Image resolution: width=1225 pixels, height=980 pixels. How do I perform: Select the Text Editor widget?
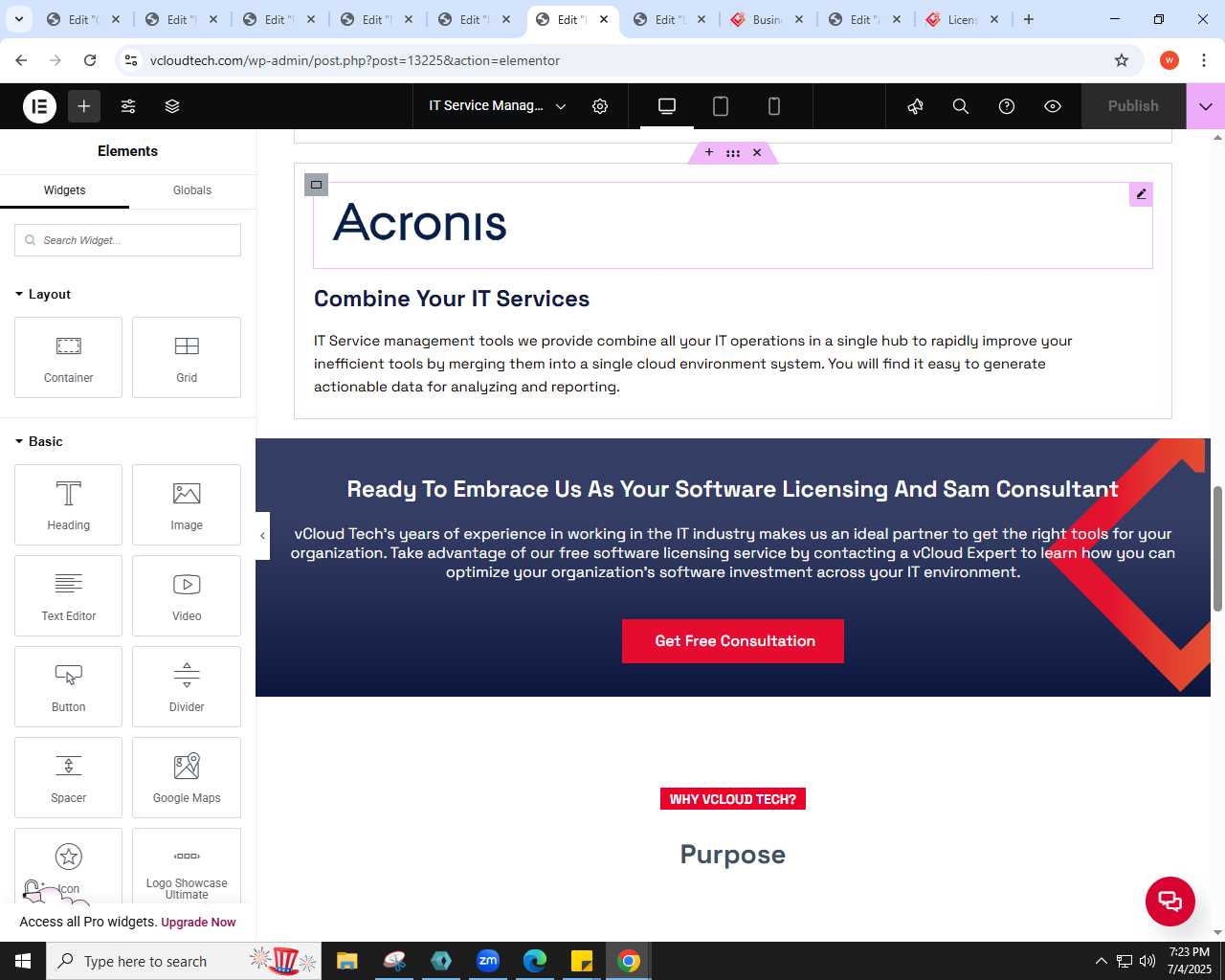point(68,595)
